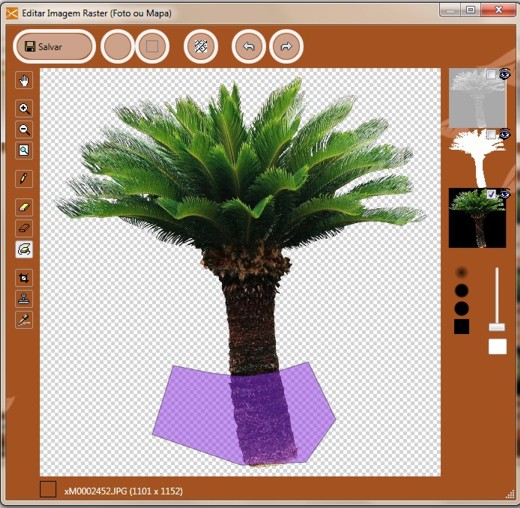Screen dimensions: 520x508
Task: Select the square black brush shape
Action: [x=462, y=326]
